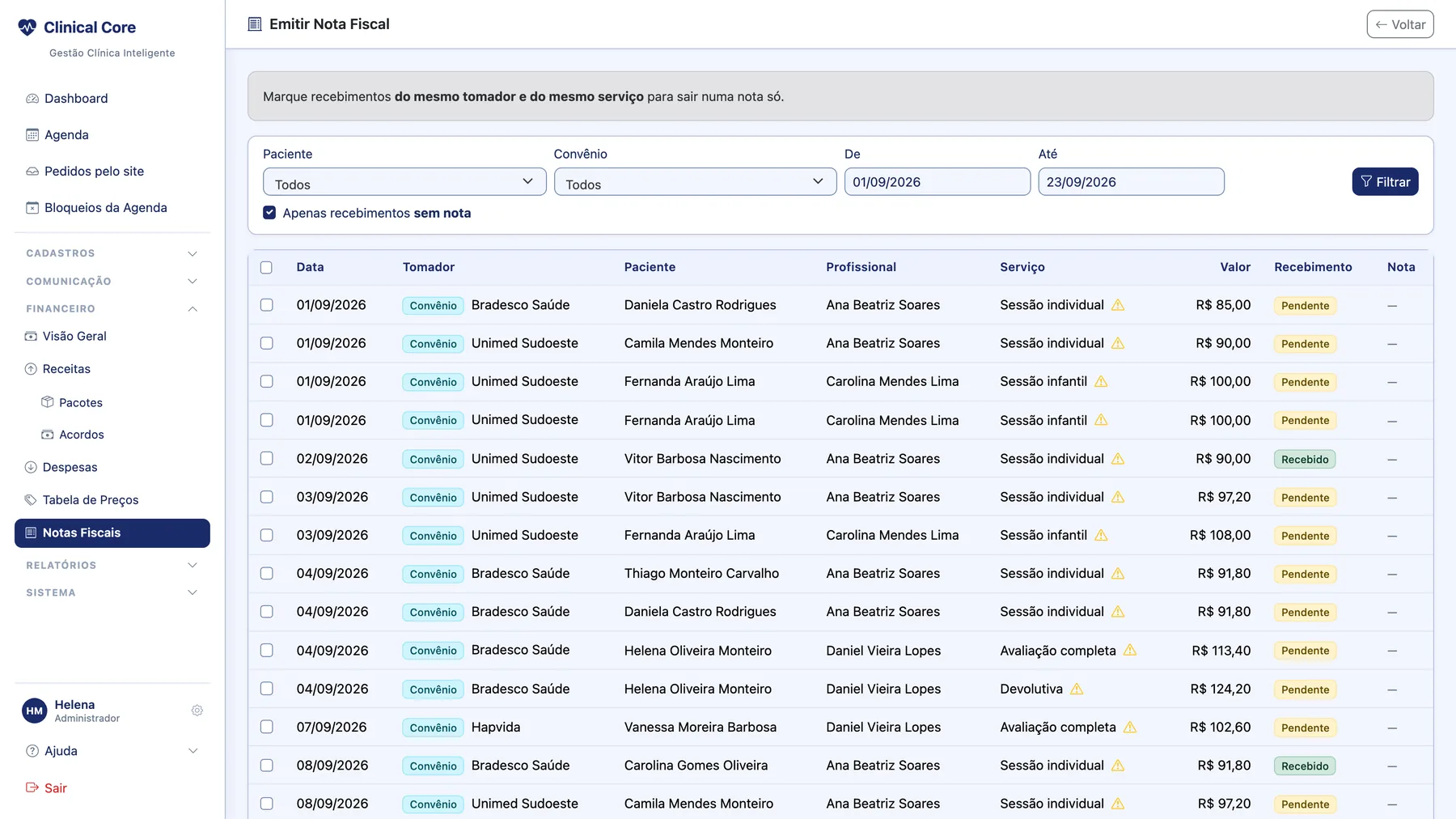
Task: Click warning icon beside Devolutiva service
Action: click(1077, 689)
